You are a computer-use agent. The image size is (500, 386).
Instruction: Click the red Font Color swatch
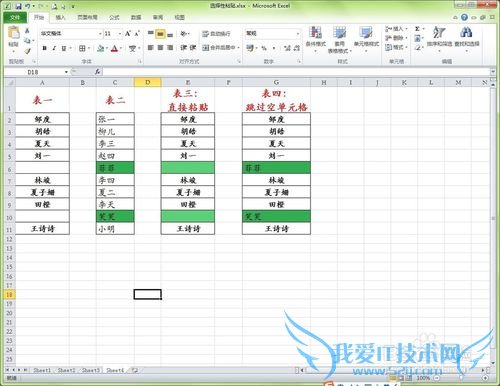(x=114, y=49)
